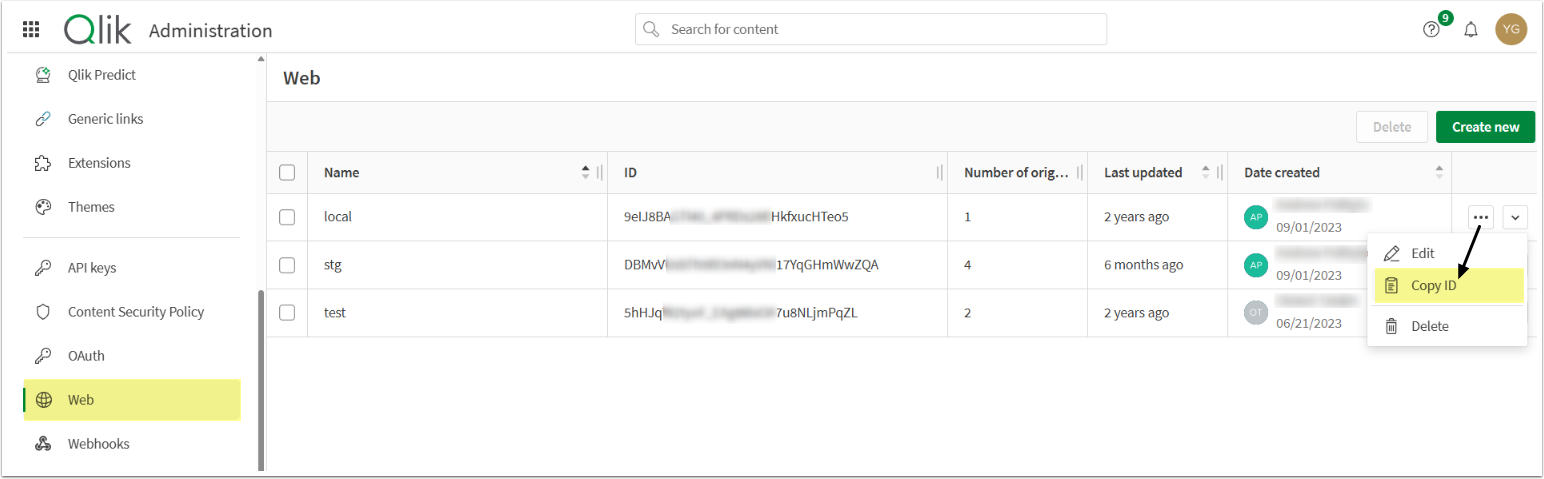Open Extensions puzzle icon in sidebar

[43, 163]
